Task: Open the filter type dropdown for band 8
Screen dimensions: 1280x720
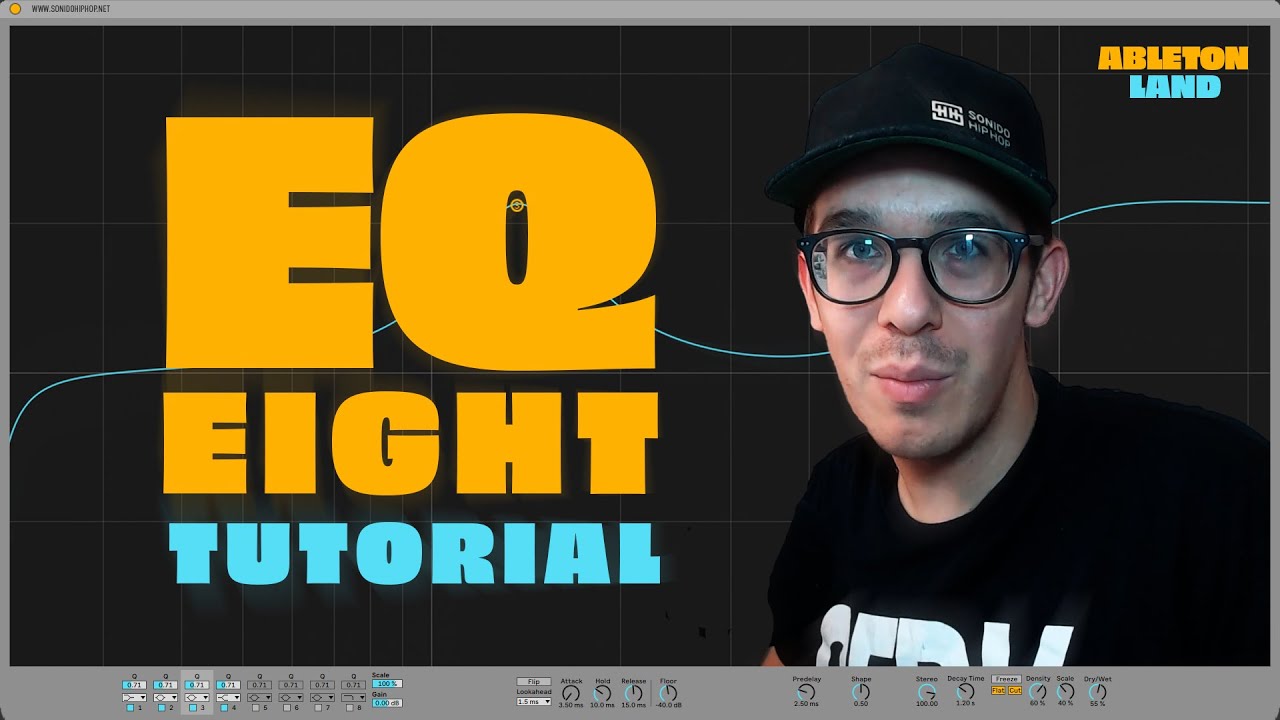Action: [x=353, y=697]
